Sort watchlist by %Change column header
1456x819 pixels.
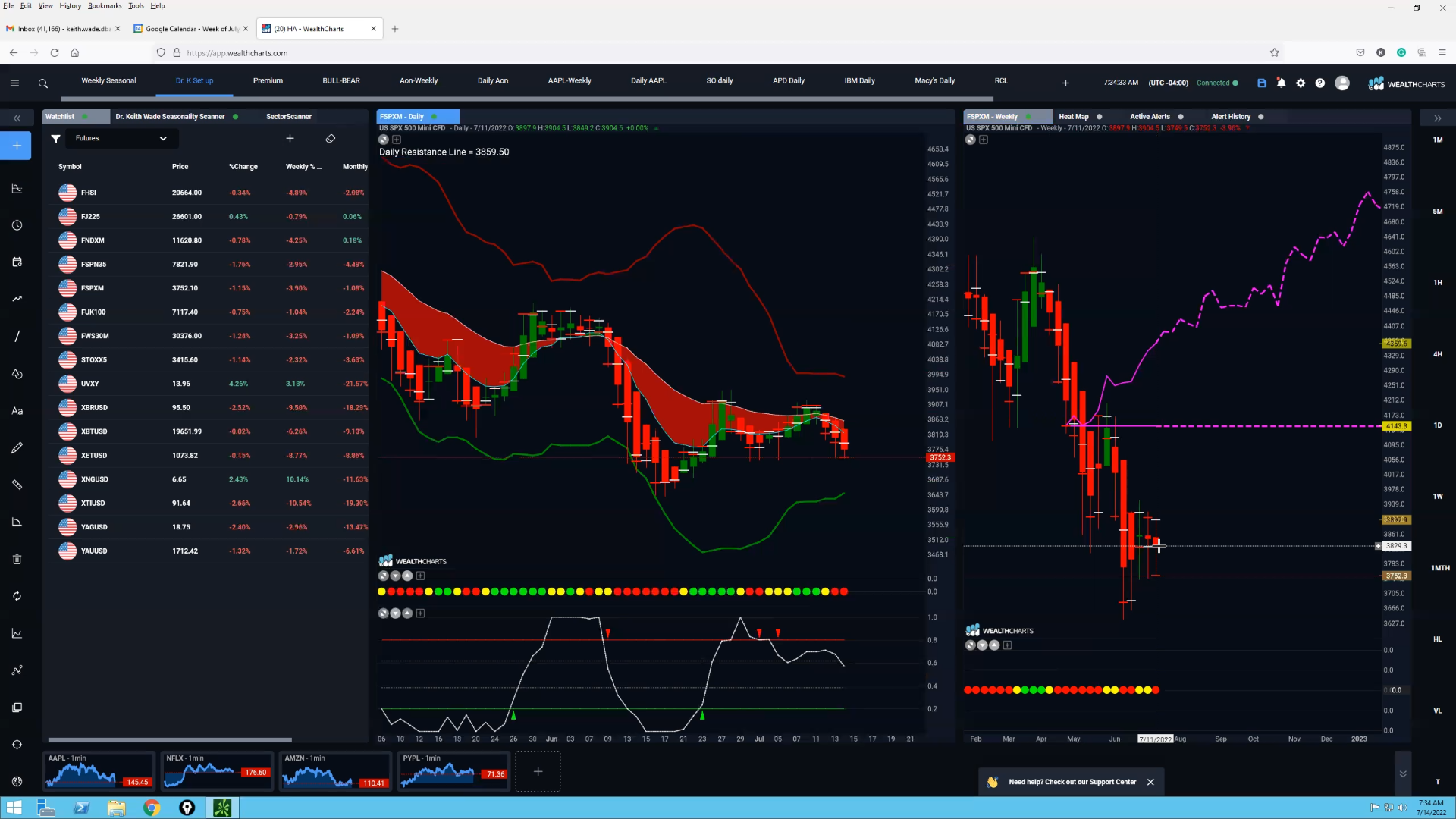coord(243,167)
